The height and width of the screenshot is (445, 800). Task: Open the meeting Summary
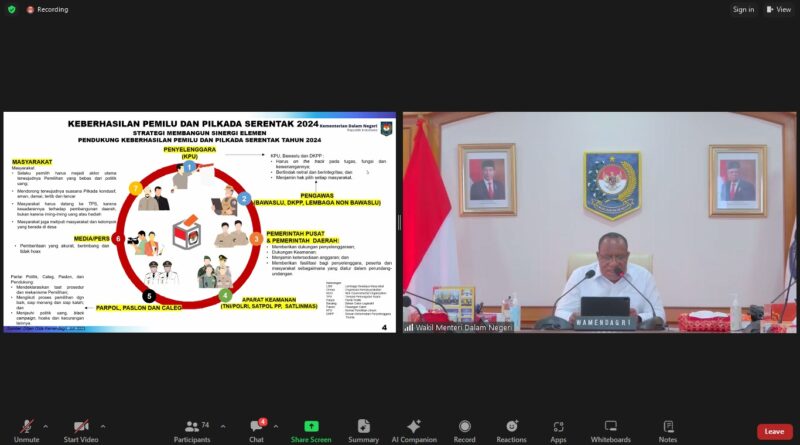click(363, 429)
